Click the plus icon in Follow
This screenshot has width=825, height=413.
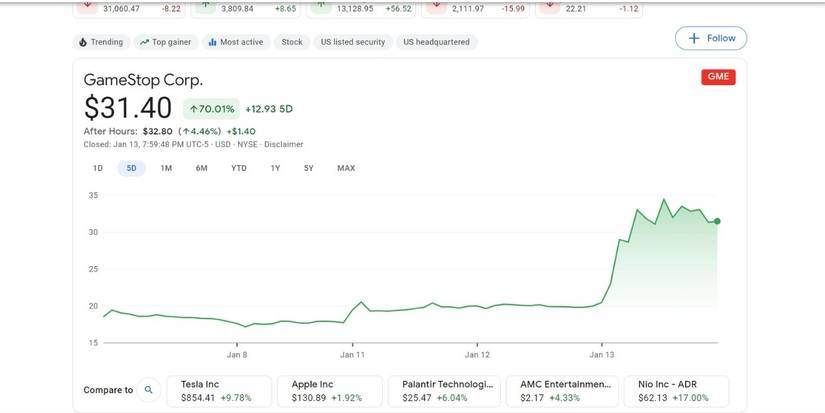click(x=694, y=38)
